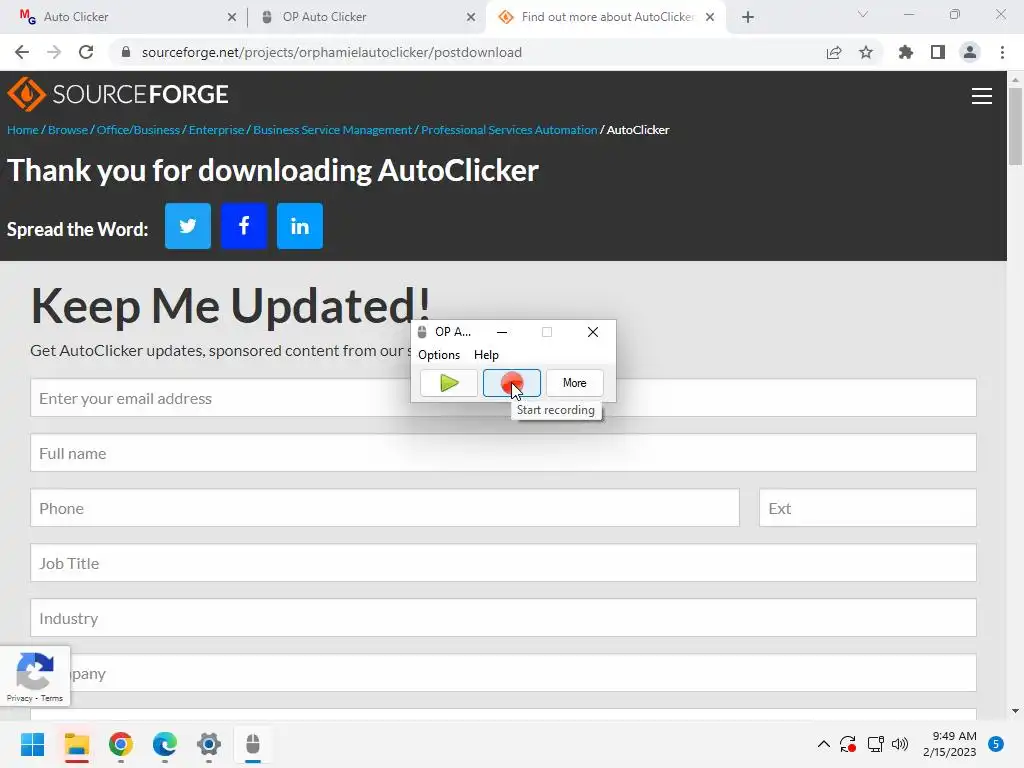Click the Browse breadcrumb link
Image resolution: width=1024 pixels, height=768 pixels.
pos(68,130)
